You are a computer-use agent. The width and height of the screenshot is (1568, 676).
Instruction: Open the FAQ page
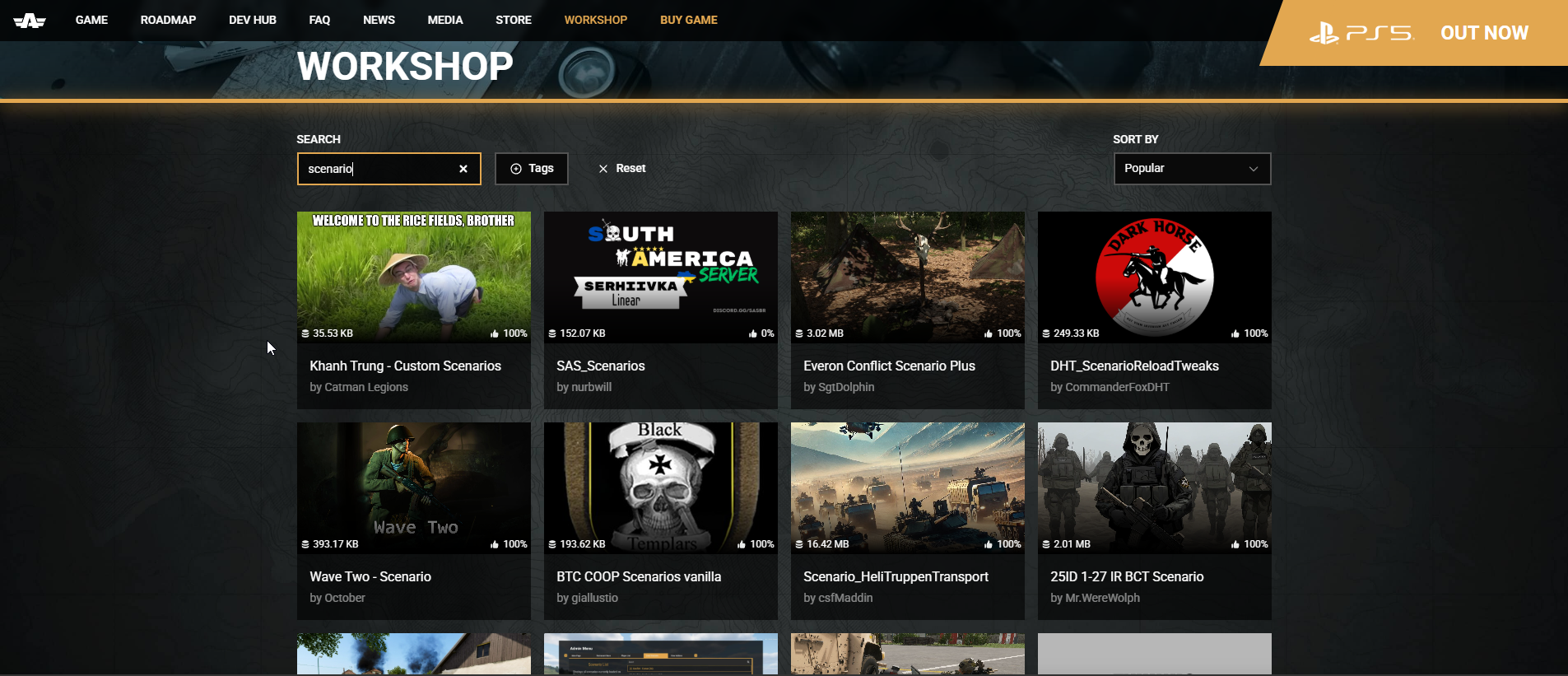(319, 20)
